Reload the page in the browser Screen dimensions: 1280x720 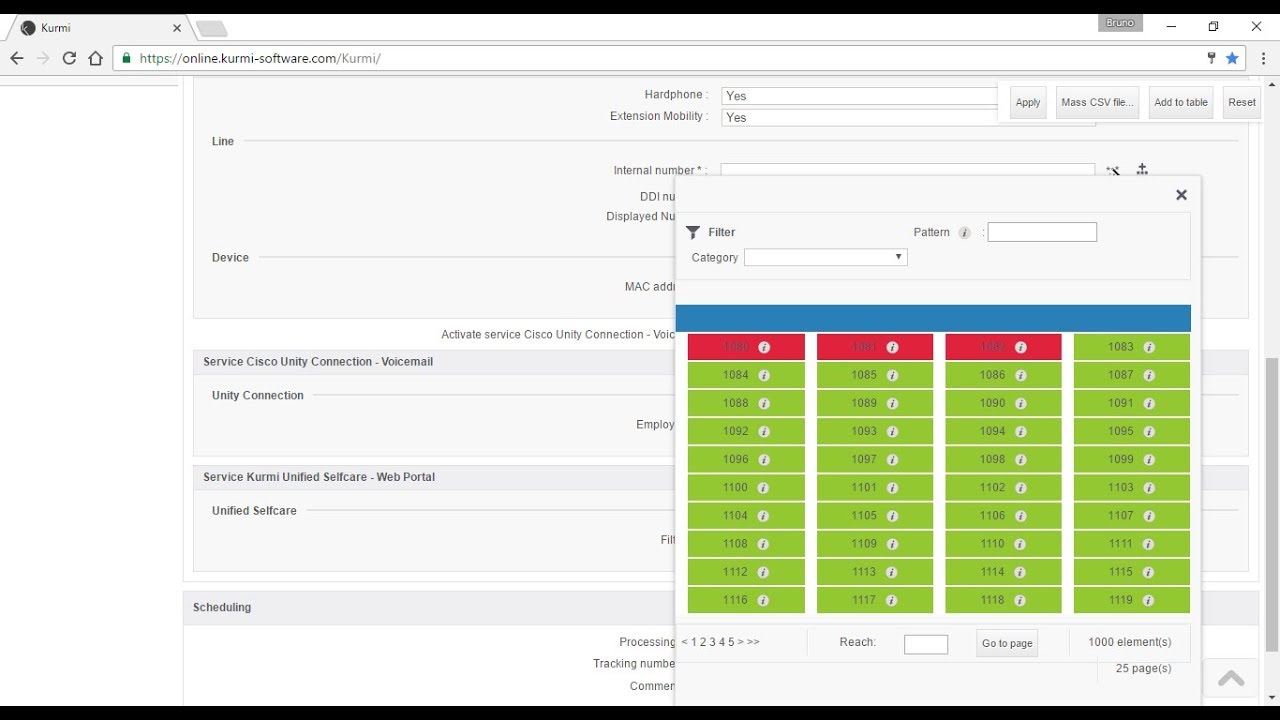click(69, 58)
